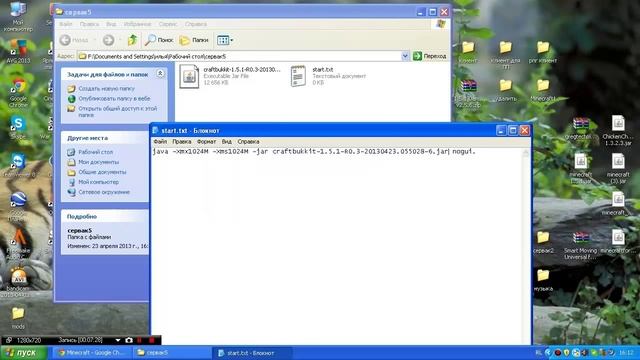This screenshot has height=360, width=640.
Task: Stop recording with the red stop icon
Action: [x=152, y=340]
